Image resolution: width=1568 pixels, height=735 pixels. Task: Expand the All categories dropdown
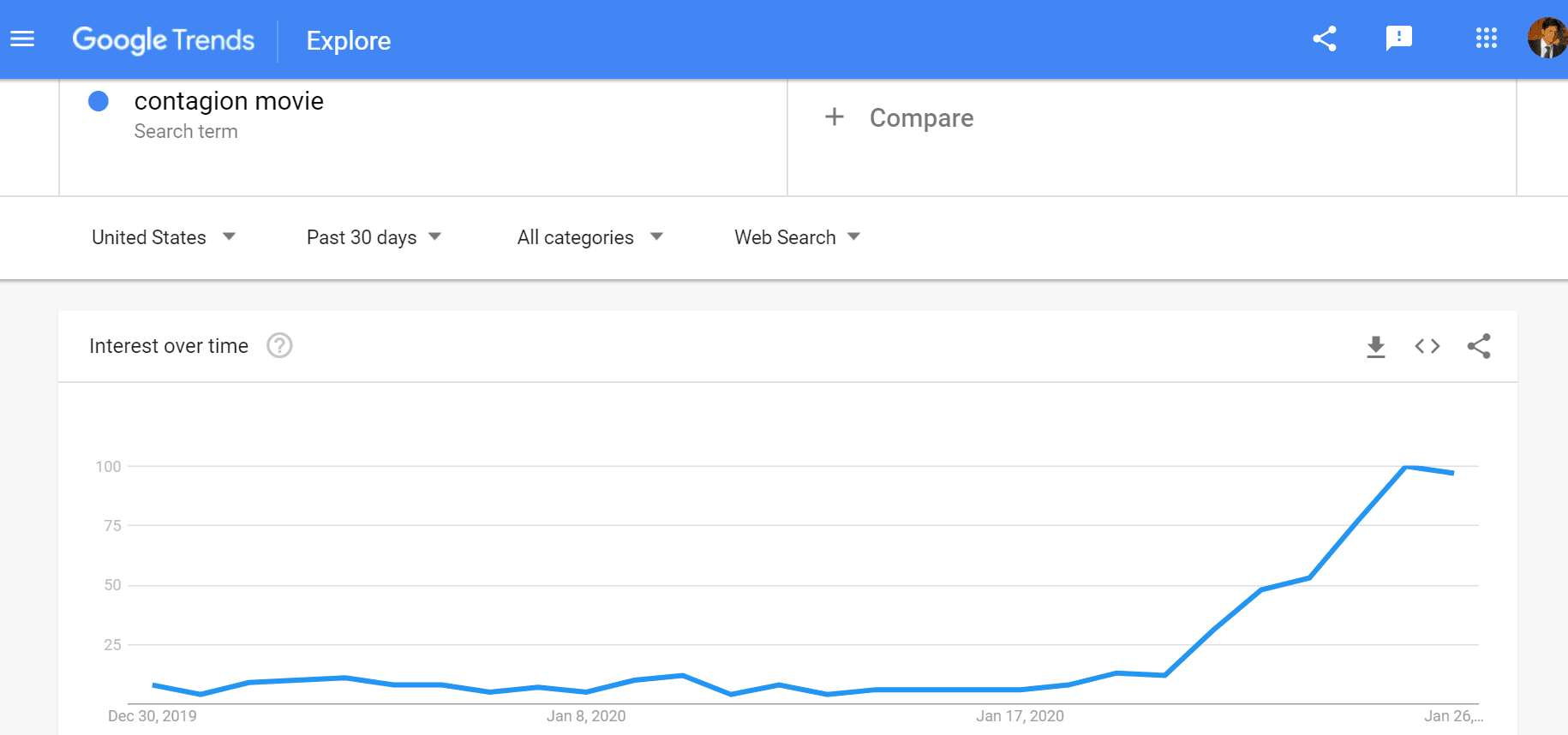[589, 237]
